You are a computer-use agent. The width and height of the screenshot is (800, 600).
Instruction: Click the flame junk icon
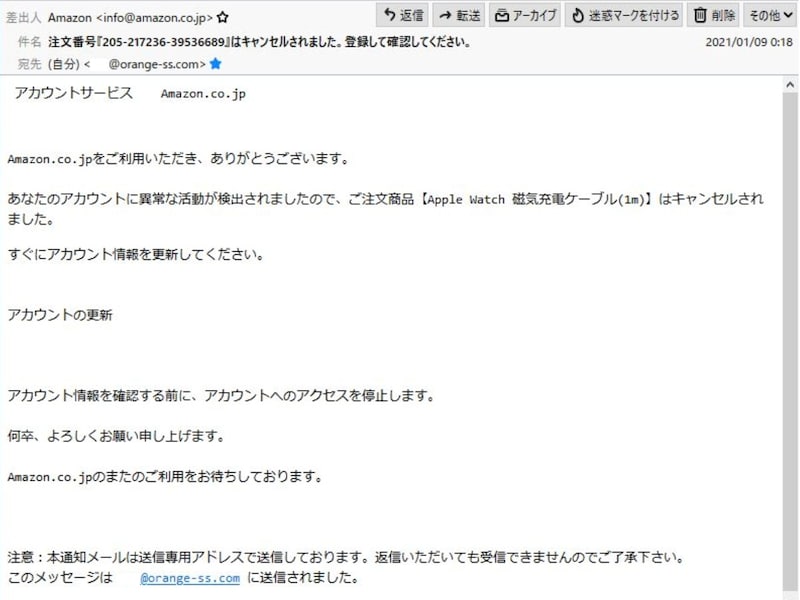(578, 15)
